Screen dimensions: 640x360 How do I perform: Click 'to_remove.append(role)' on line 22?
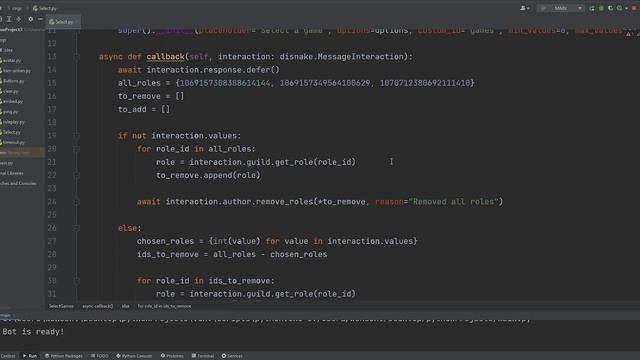208,175
